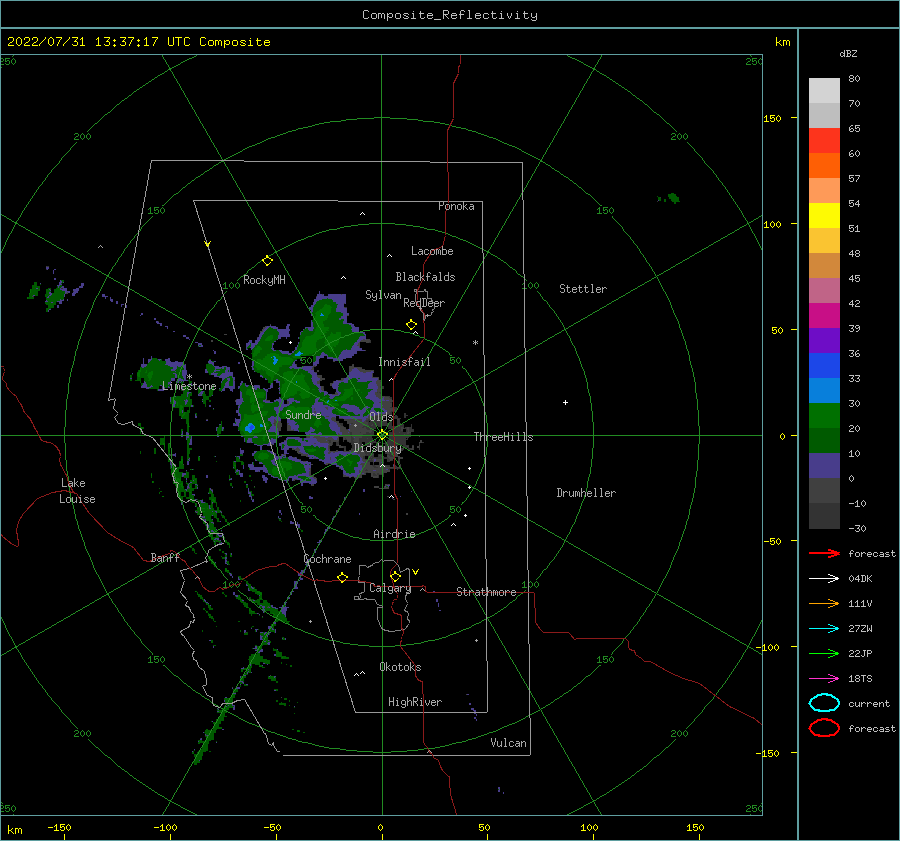
Task: Click the red forecast arrow in legend
Action: point(824,553)
